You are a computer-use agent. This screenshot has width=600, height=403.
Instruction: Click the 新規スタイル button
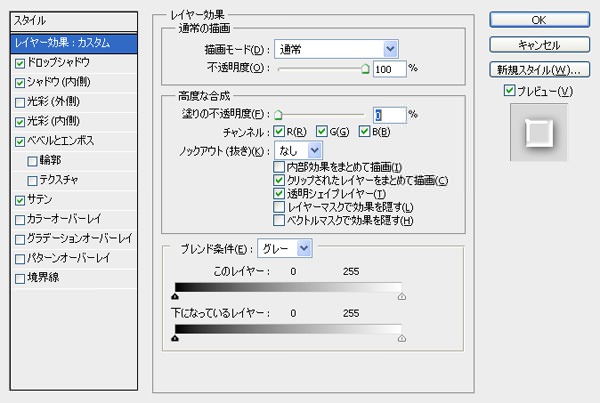[x=538, y=70]
